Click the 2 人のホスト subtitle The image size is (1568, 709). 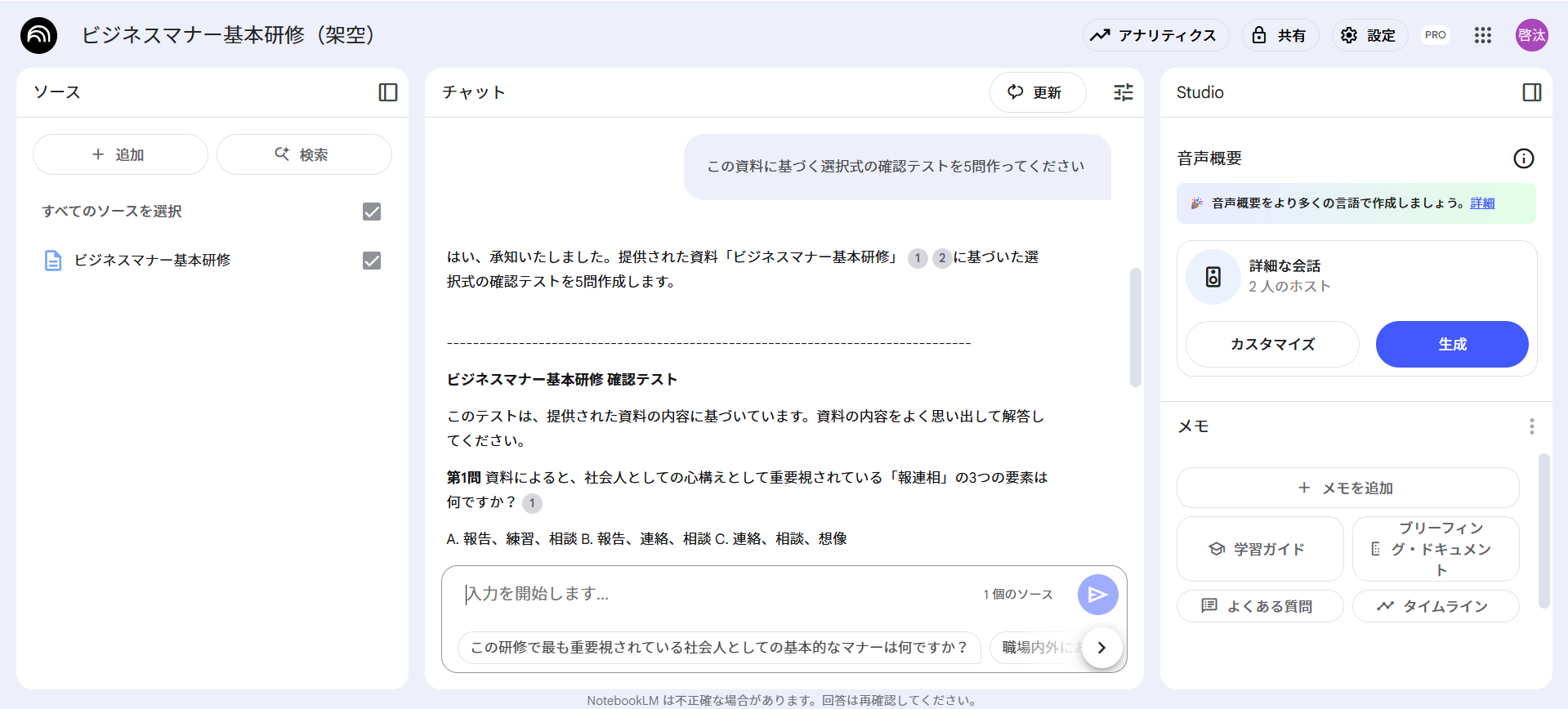coord(1289,287)
